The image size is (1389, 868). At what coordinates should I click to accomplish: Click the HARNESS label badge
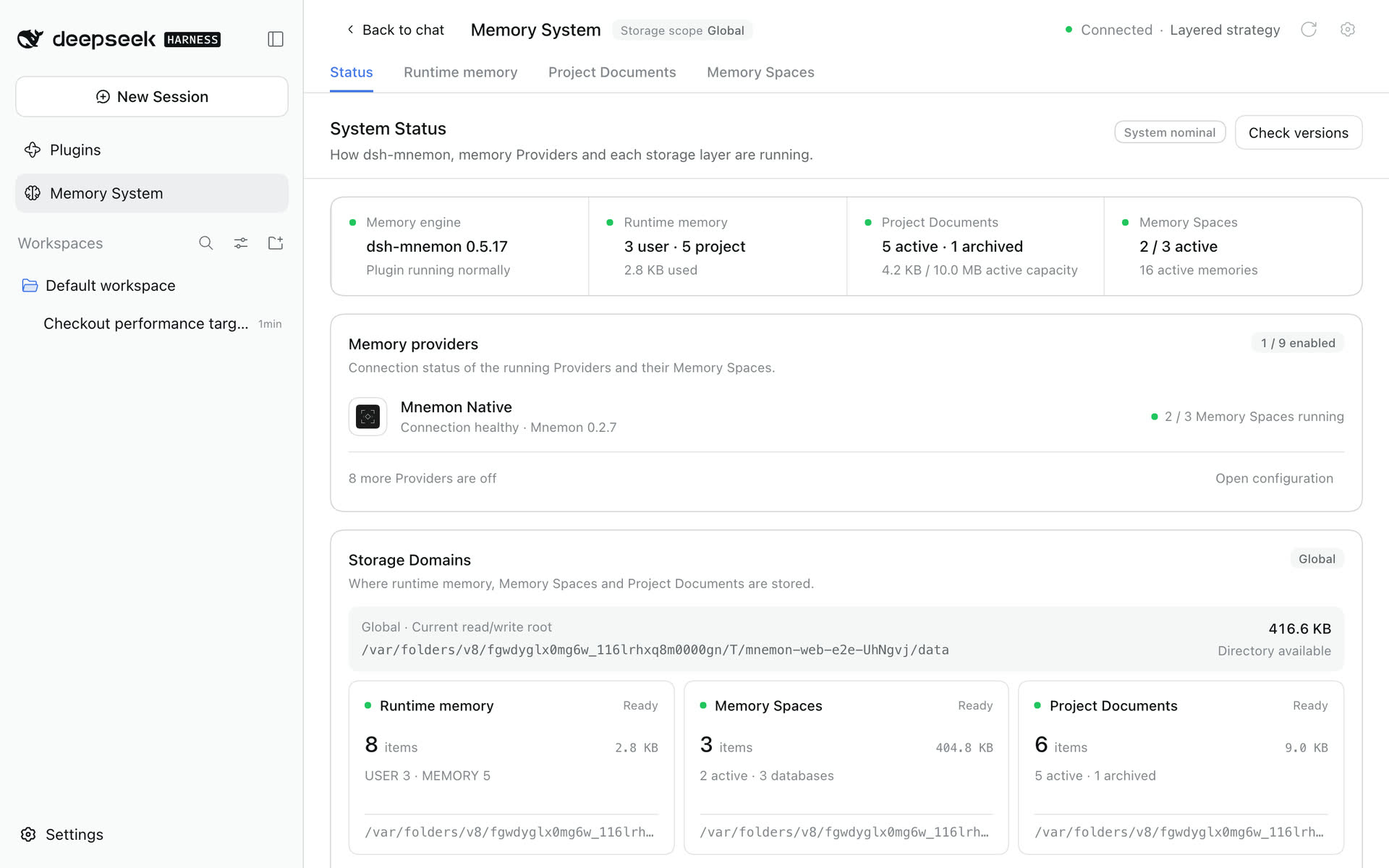click(x=192, y=40)
